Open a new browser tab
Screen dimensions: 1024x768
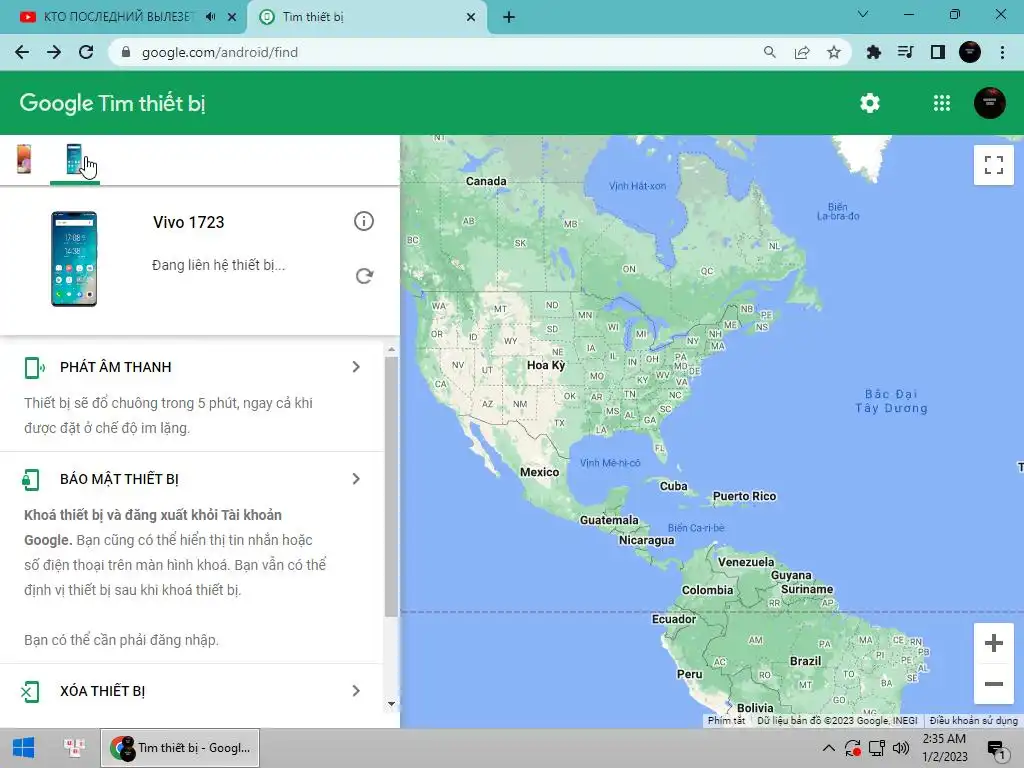point(509,17)
